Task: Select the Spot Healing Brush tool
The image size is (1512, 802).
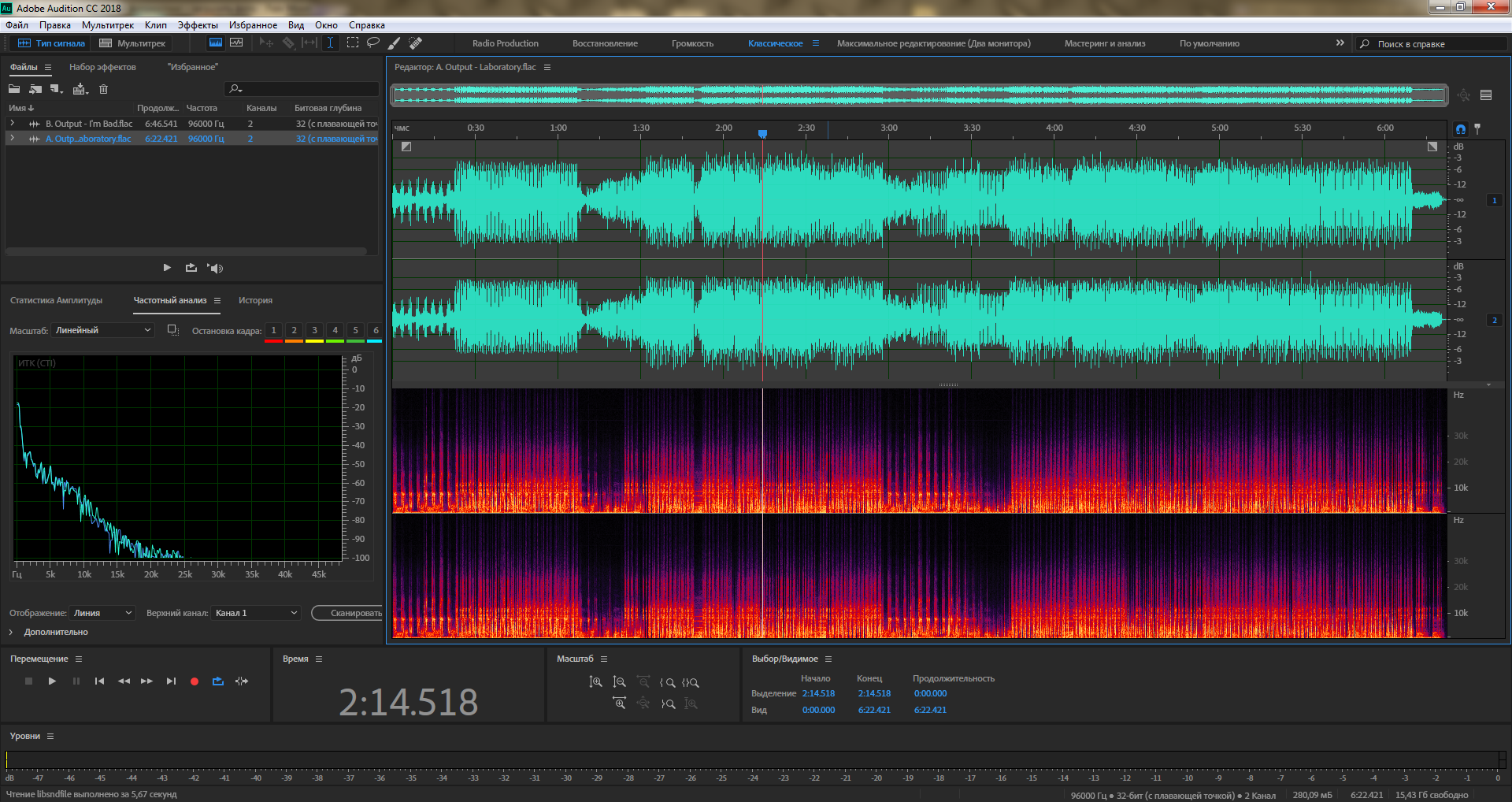Action: click(416, 43)
